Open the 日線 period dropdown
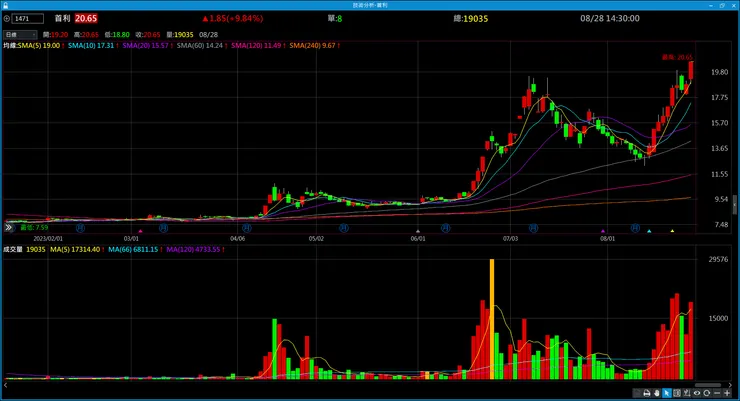Viewport: 740px width, 401px height. [20, 34]
